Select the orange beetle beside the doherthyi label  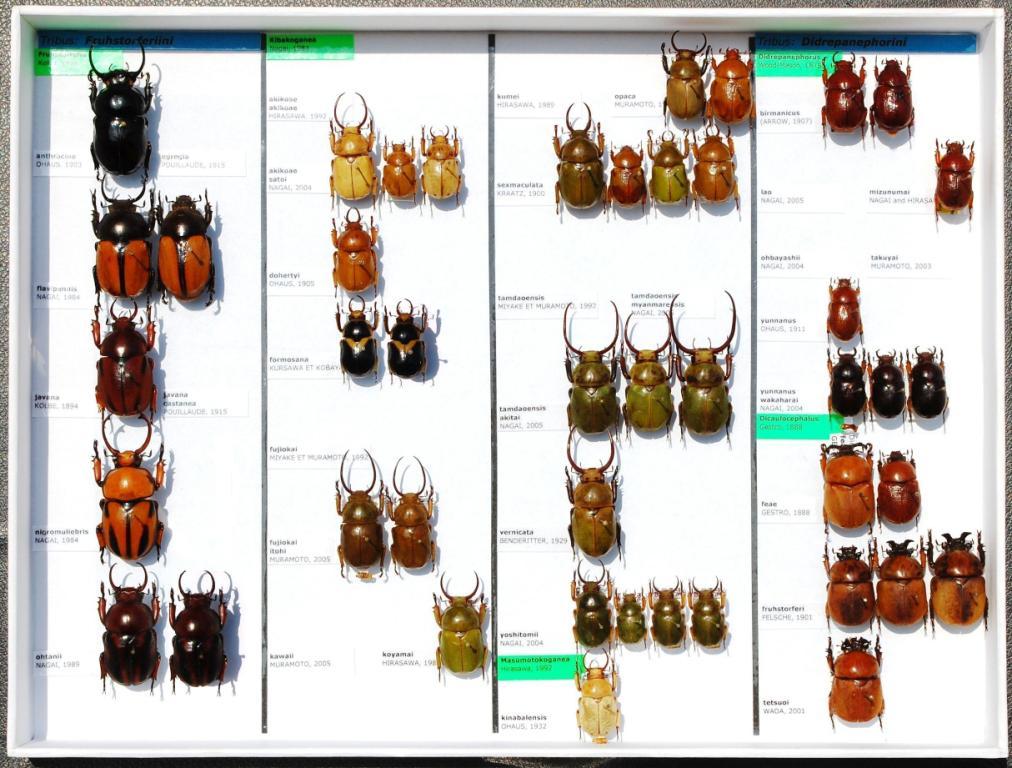355,255
